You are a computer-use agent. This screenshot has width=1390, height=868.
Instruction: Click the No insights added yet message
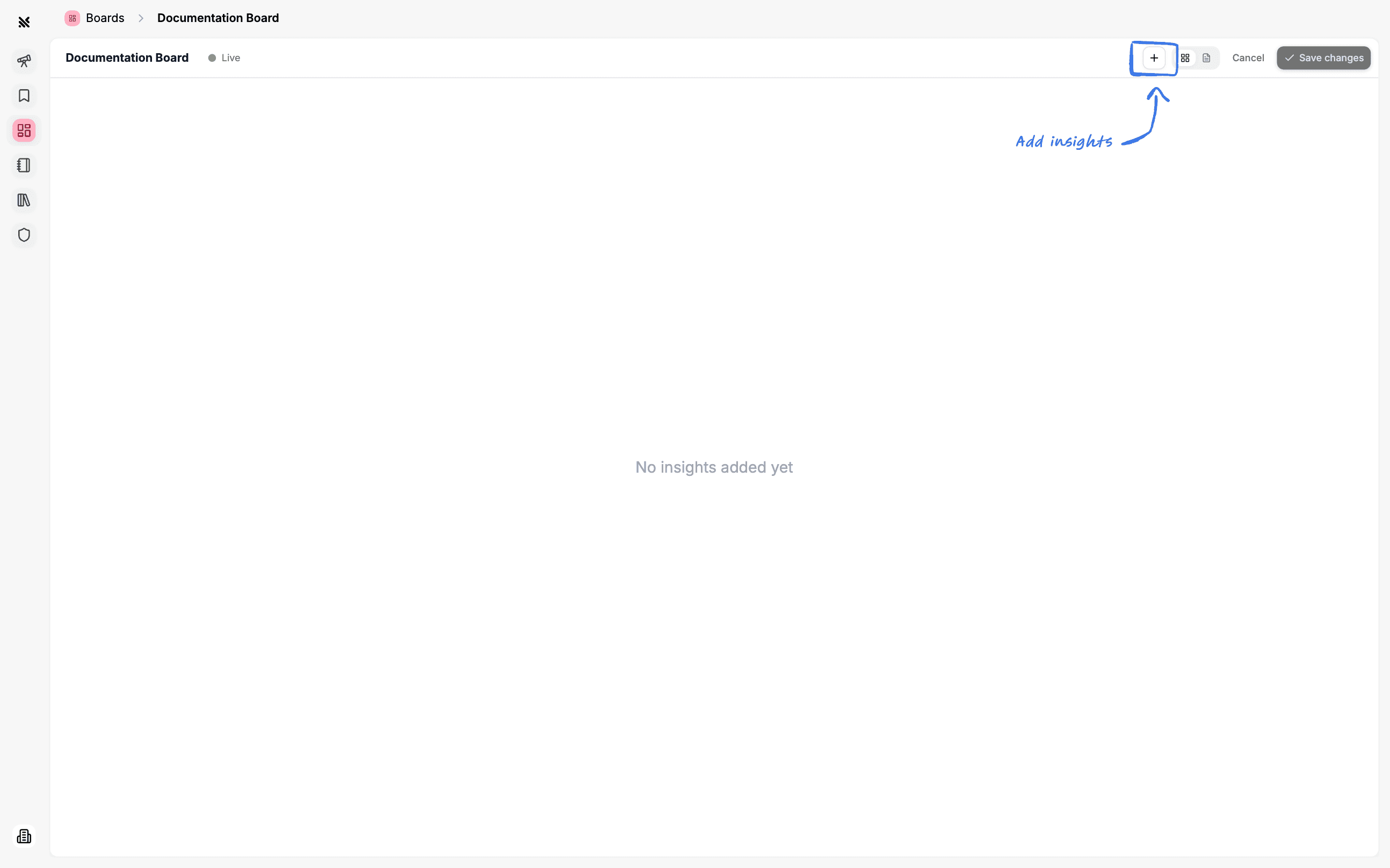713,467
